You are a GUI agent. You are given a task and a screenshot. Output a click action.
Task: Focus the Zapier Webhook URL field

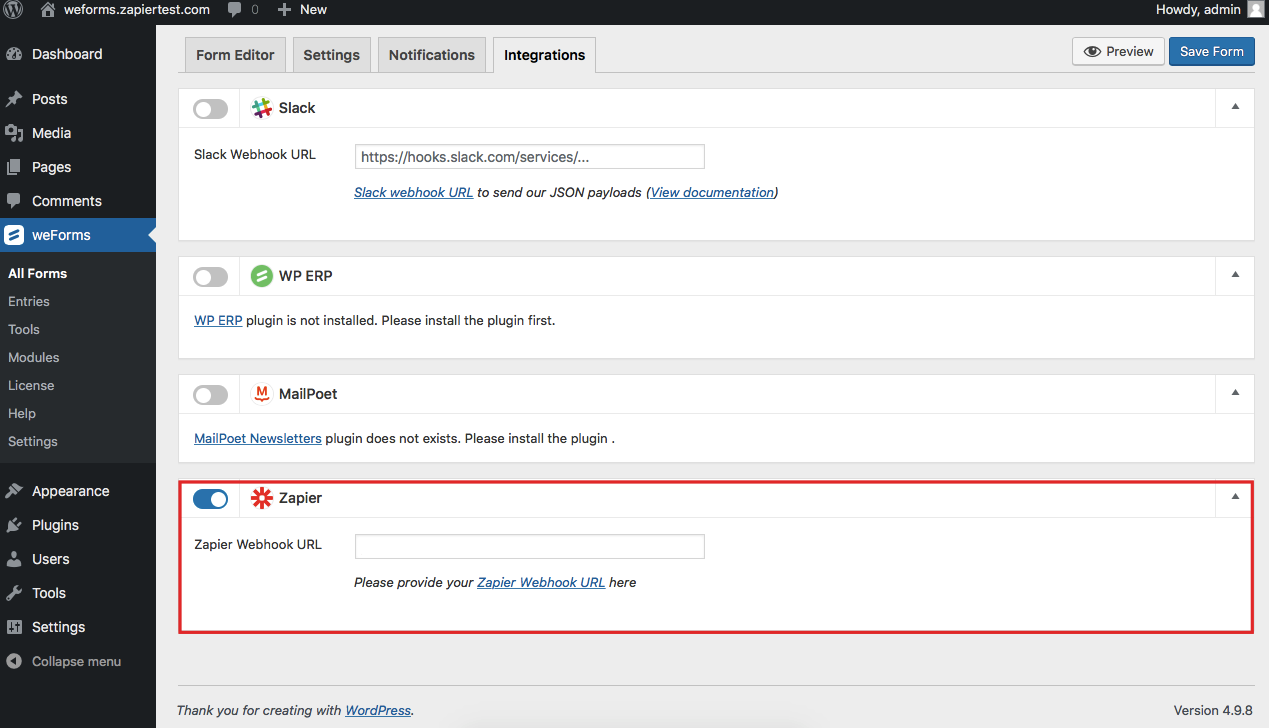click(530, 546)
